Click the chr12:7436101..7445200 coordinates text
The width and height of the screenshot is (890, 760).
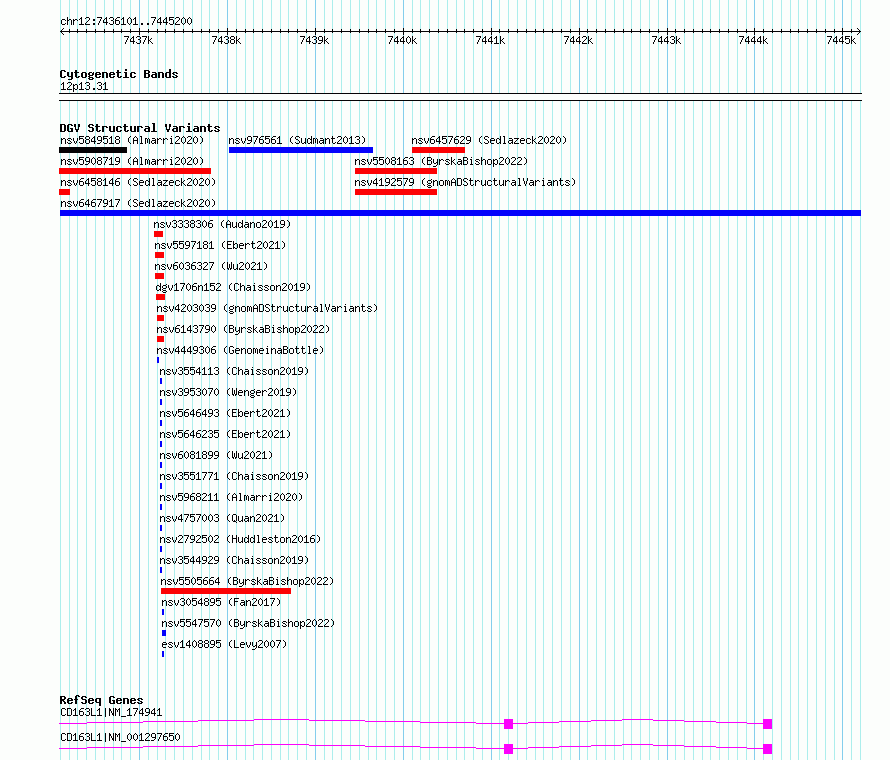tap(126, 22)
